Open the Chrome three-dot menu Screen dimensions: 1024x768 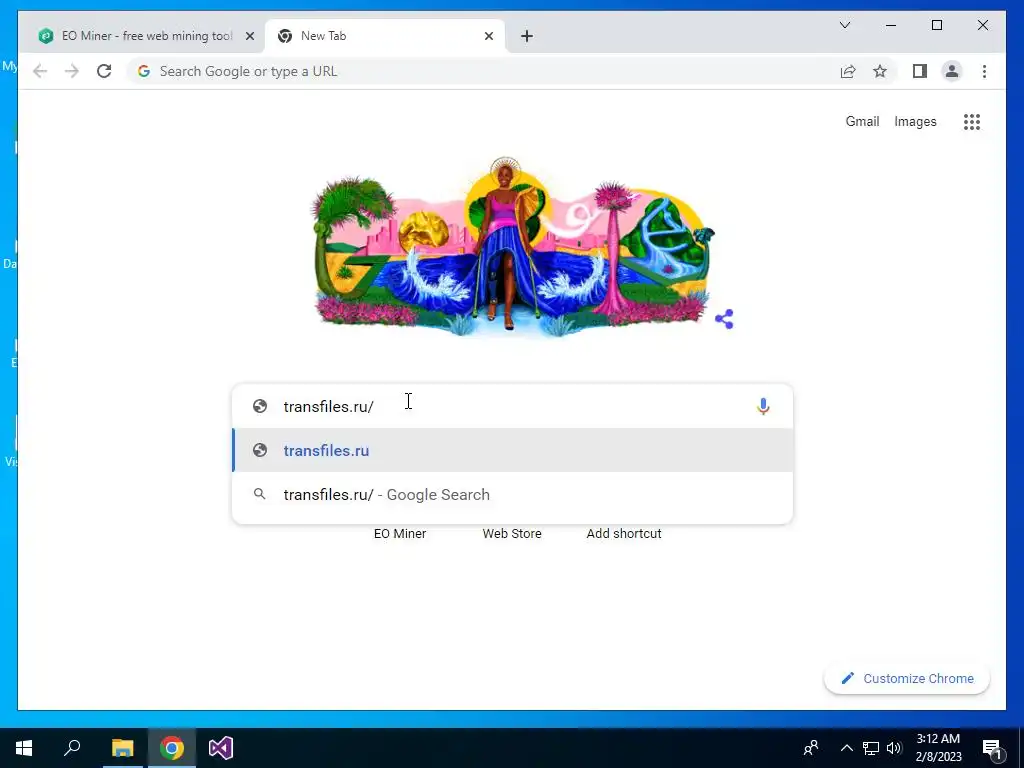tap(984, 71)
